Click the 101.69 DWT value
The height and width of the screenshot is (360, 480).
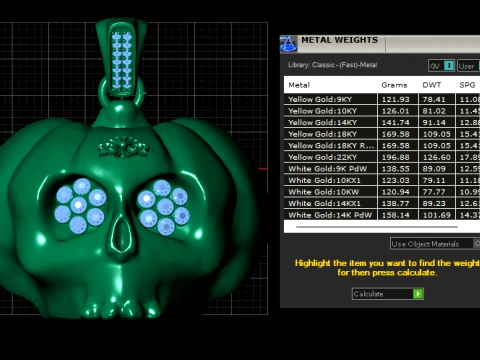[437, 215]
